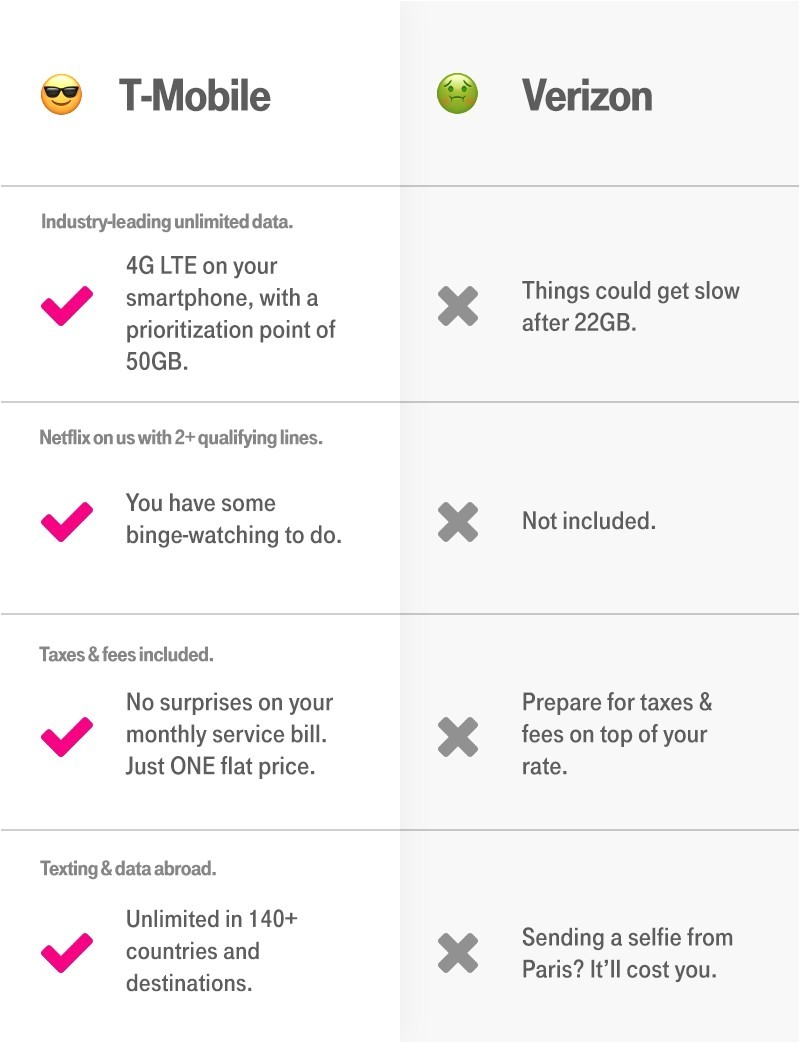Click the gray X next to Not included
Screen dimensions: 800x1043
[458, 522]
